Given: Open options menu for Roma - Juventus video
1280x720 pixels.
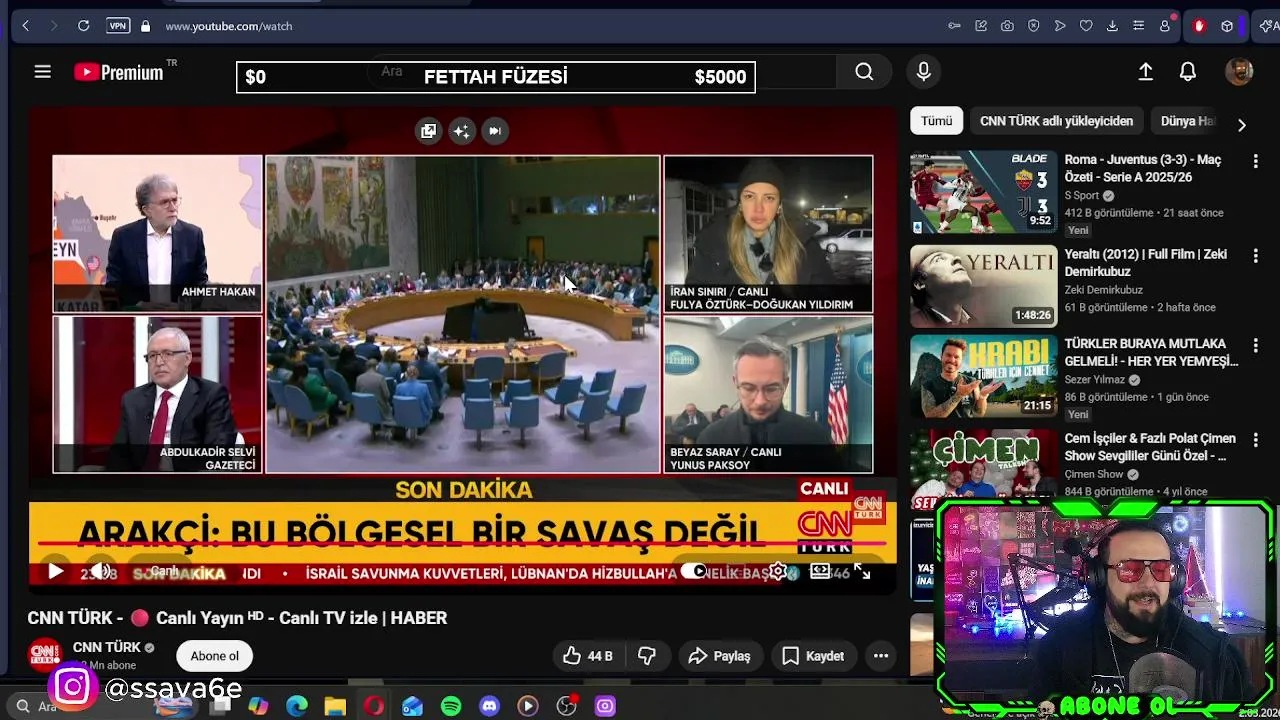Looking at the screenshot, I should pos(1255,161).
